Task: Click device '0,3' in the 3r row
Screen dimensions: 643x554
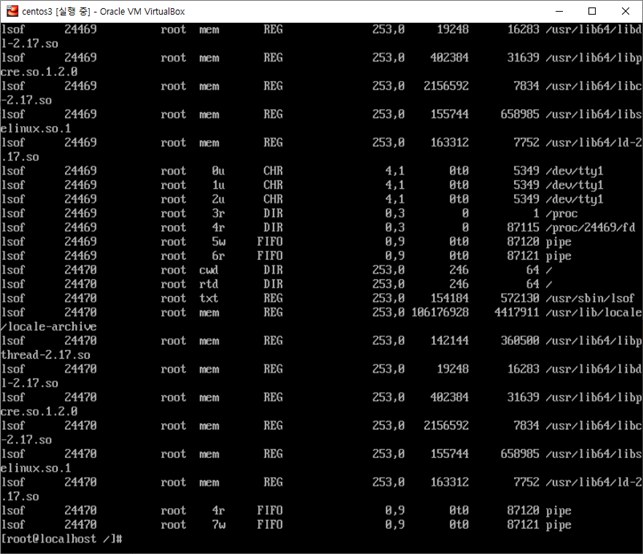Action: [x=394, y=213]
